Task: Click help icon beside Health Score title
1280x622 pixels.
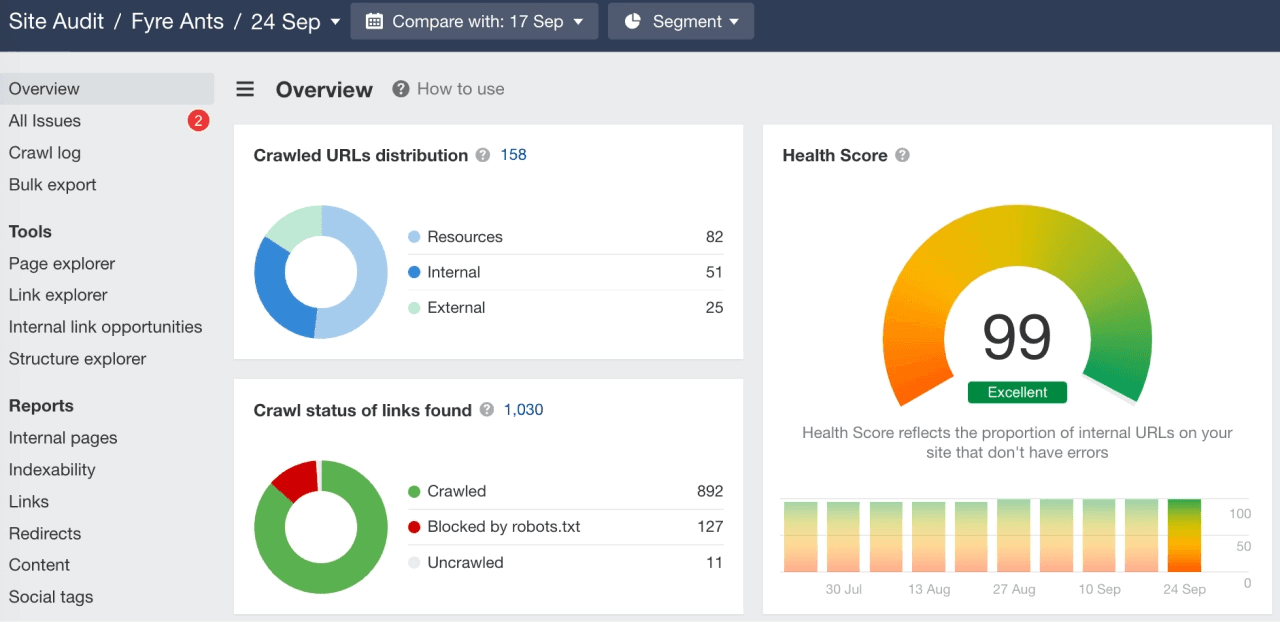Action: [902, 155]
